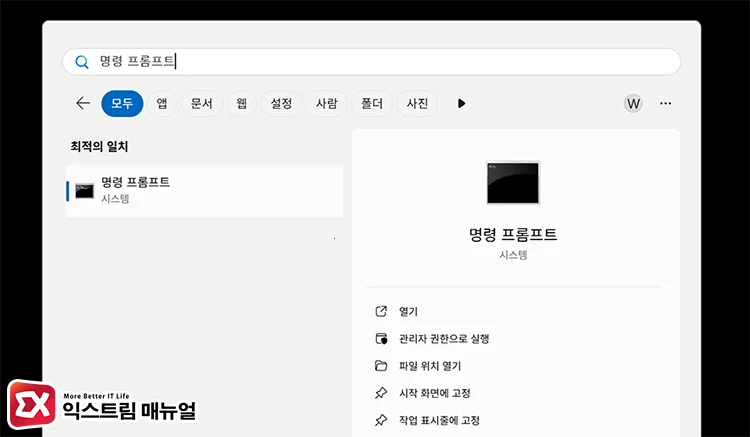Click the search box containing 명령 프롬프트
This screenshot has height=437, width=750.
tap(371, 62)
